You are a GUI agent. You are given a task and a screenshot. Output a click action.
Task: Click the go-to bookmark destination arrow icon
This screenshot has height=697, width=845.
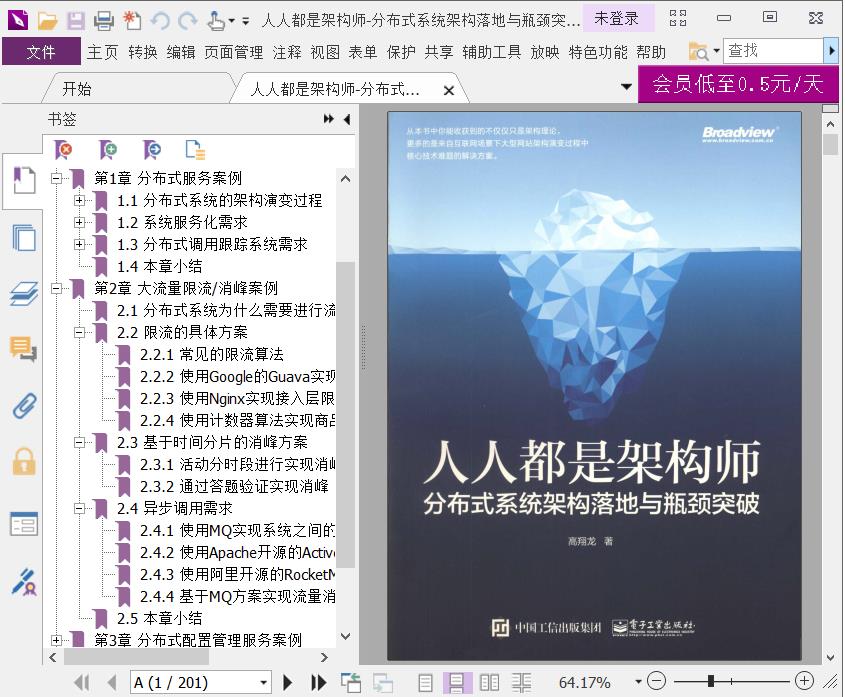[152, 149]
